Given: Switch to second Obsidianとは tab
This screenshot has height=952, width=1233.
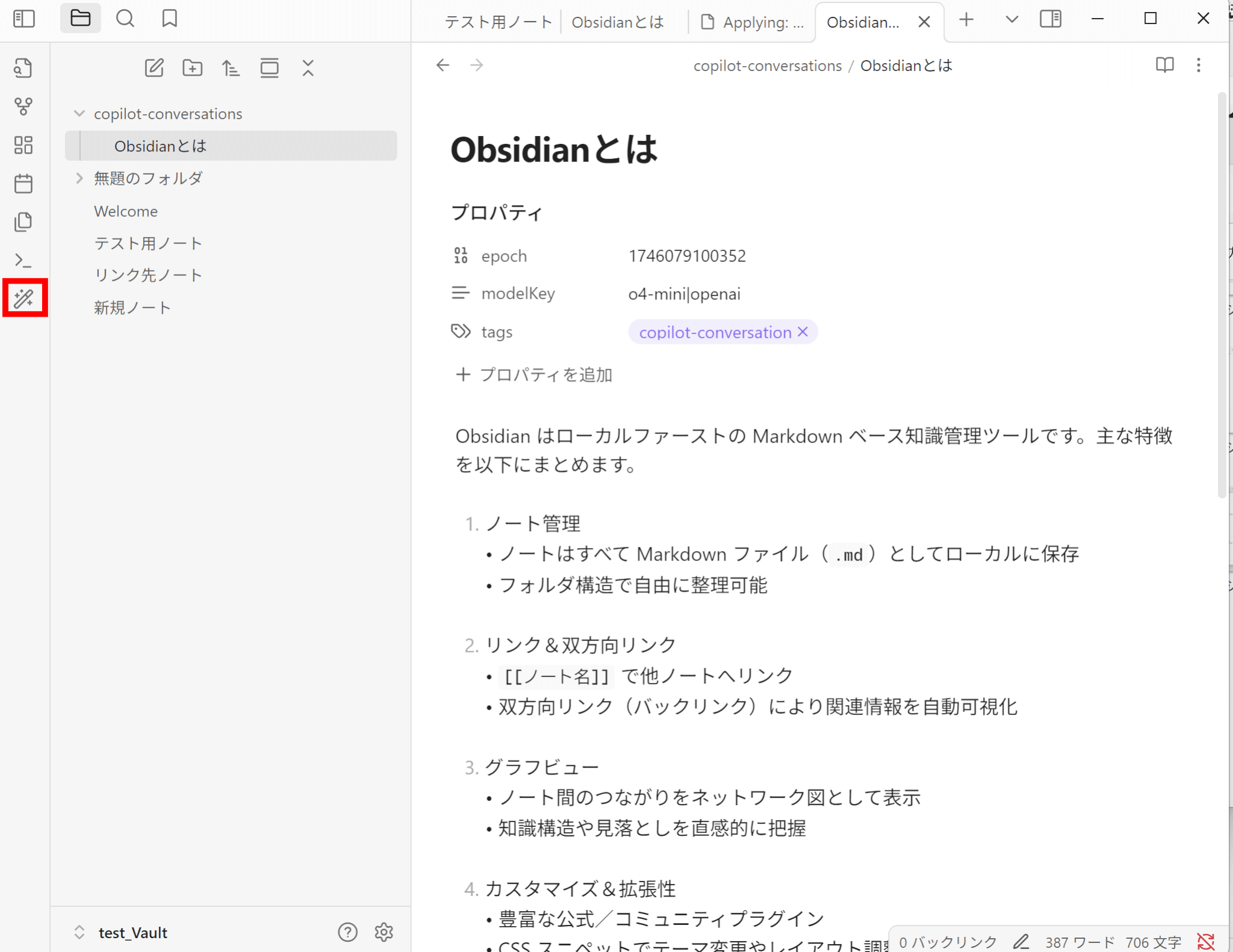Looking at the screenshot, I should click(618, 22).
